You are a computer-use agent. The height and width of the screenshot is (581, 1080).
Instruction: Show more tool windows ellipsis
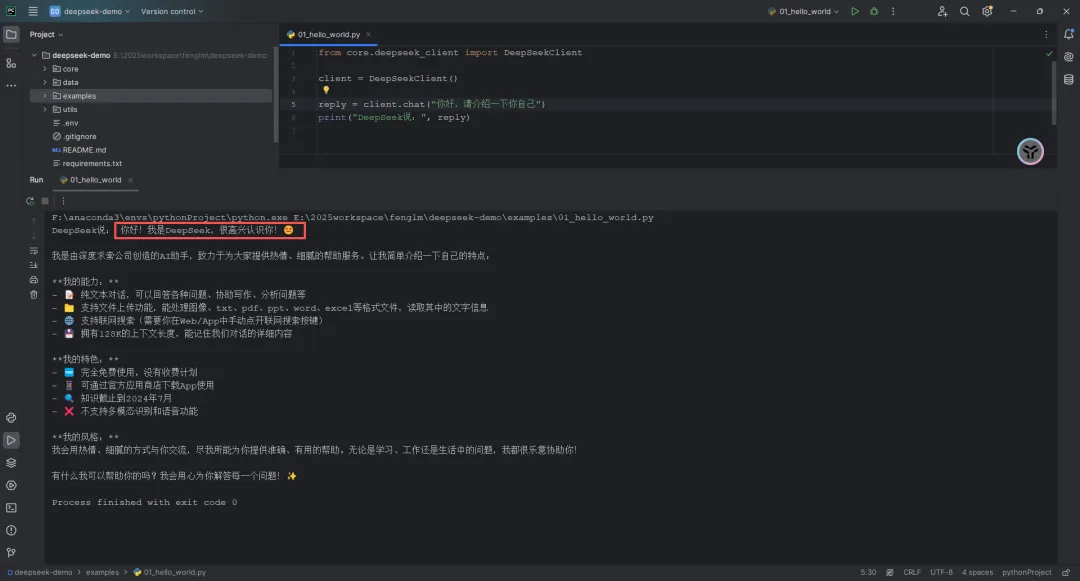(11, 85)
